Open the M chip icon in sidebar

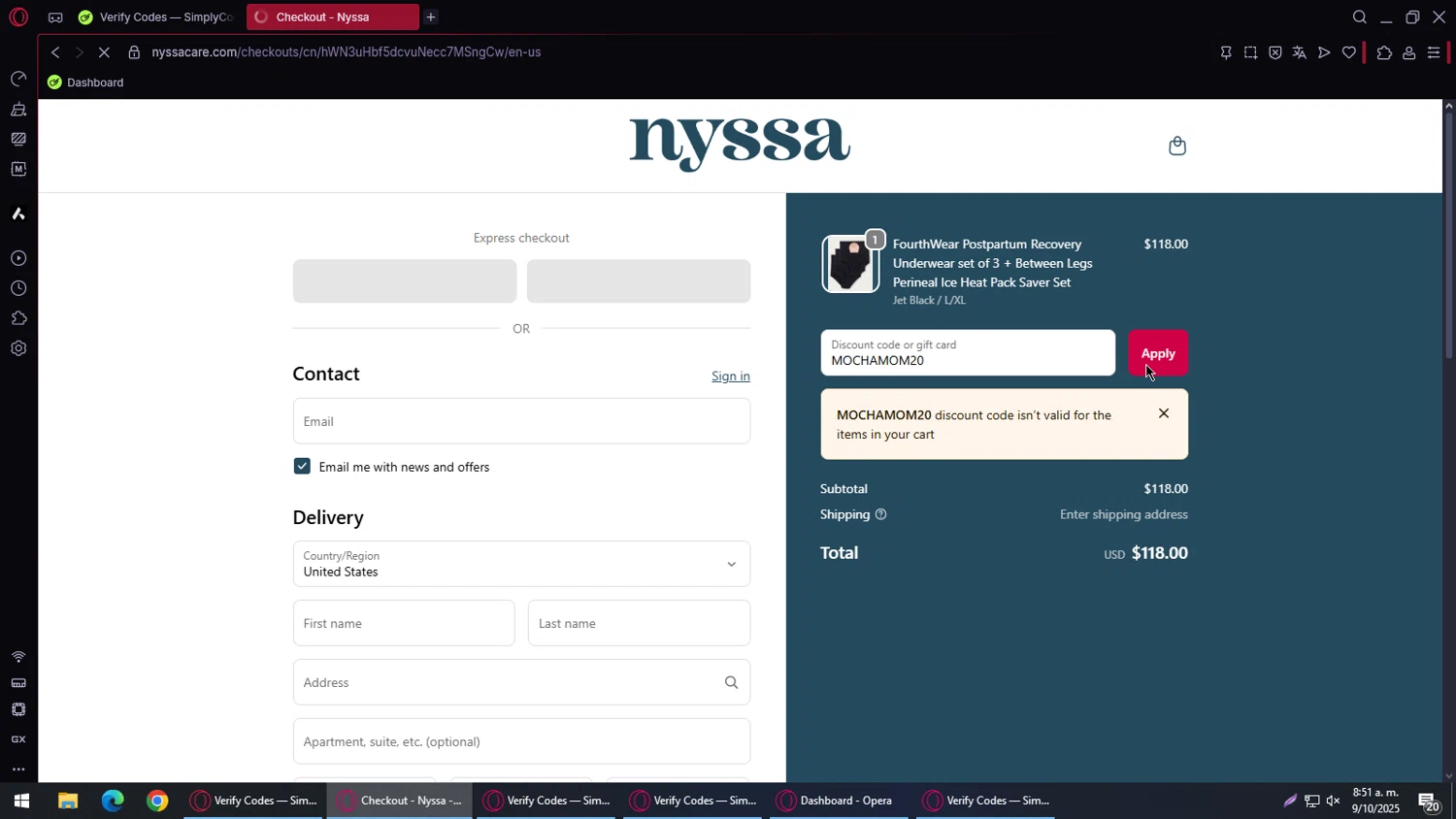[18, 169]
